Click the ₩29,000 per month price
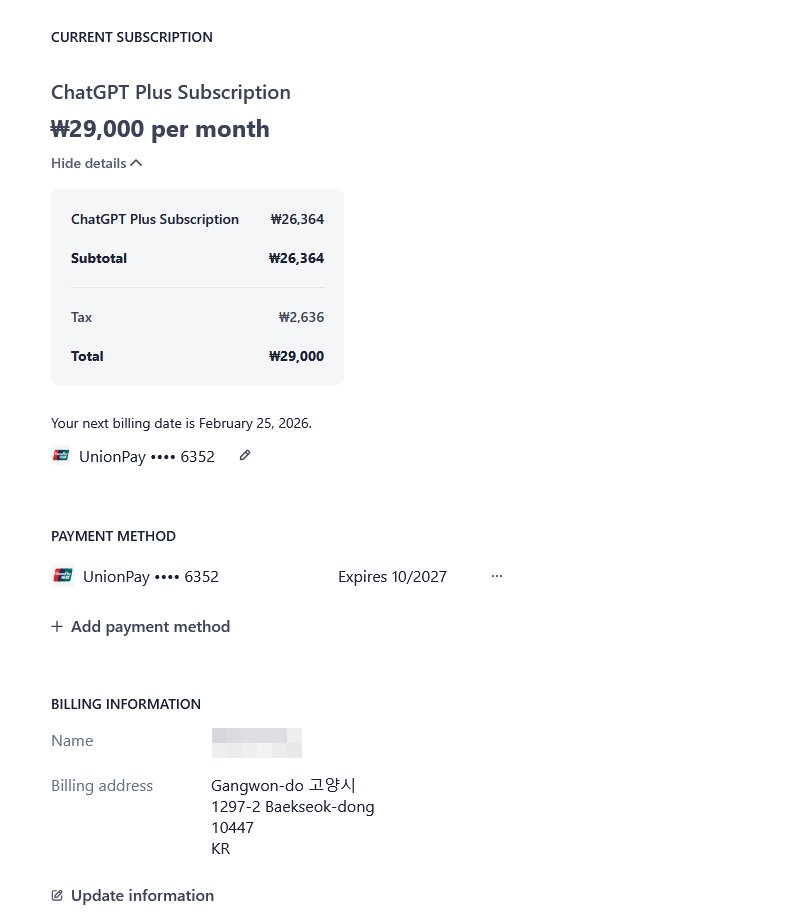 [x=160, y=129]
